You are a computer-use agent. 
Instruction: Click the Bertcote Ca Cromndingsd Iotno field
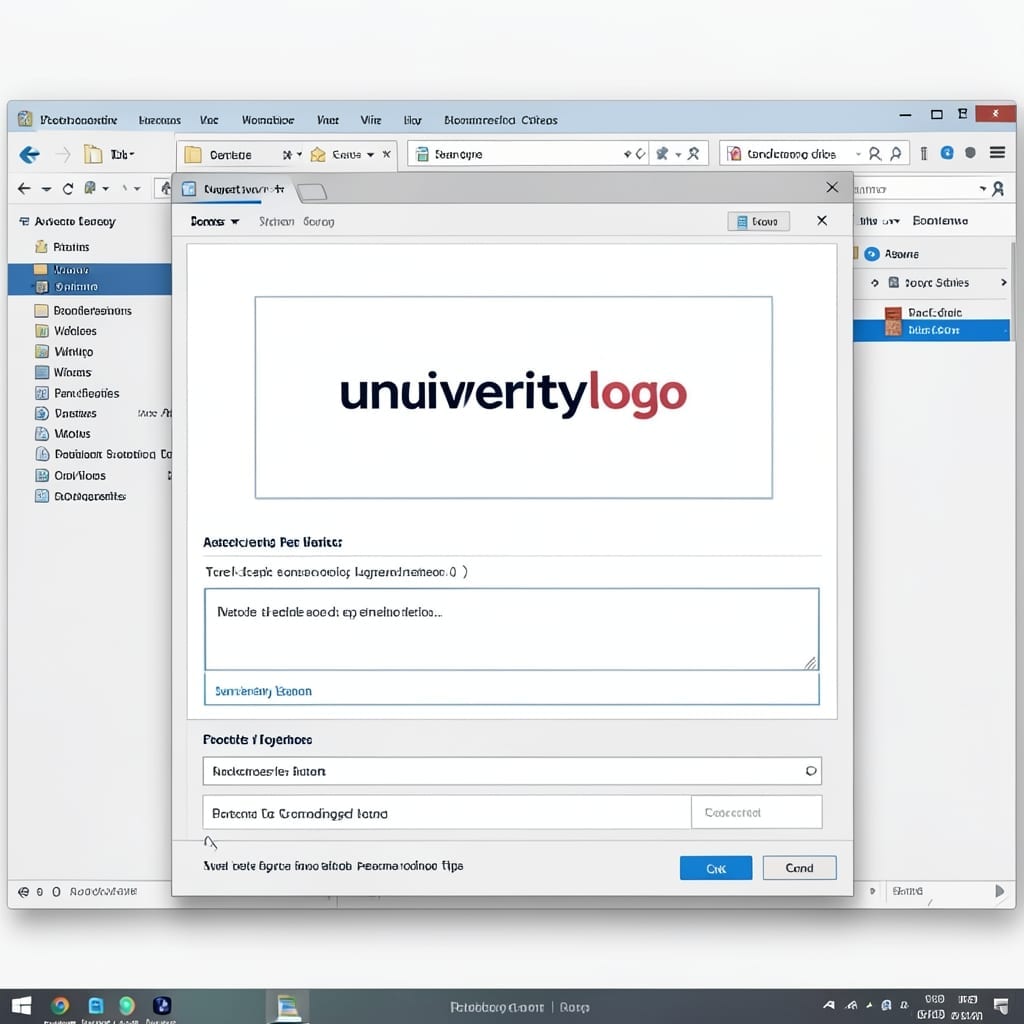(447, 813)
